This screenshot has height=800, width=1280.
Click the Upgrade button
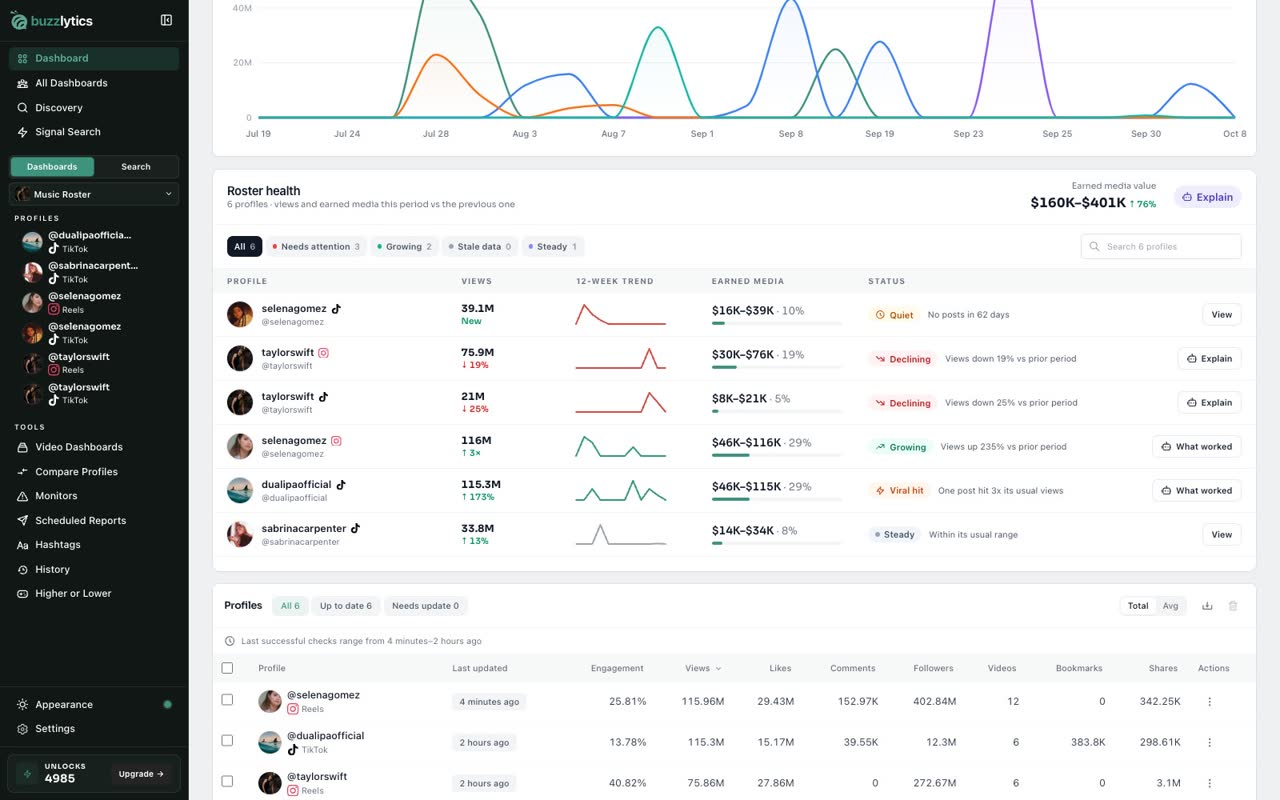(141, 774)
